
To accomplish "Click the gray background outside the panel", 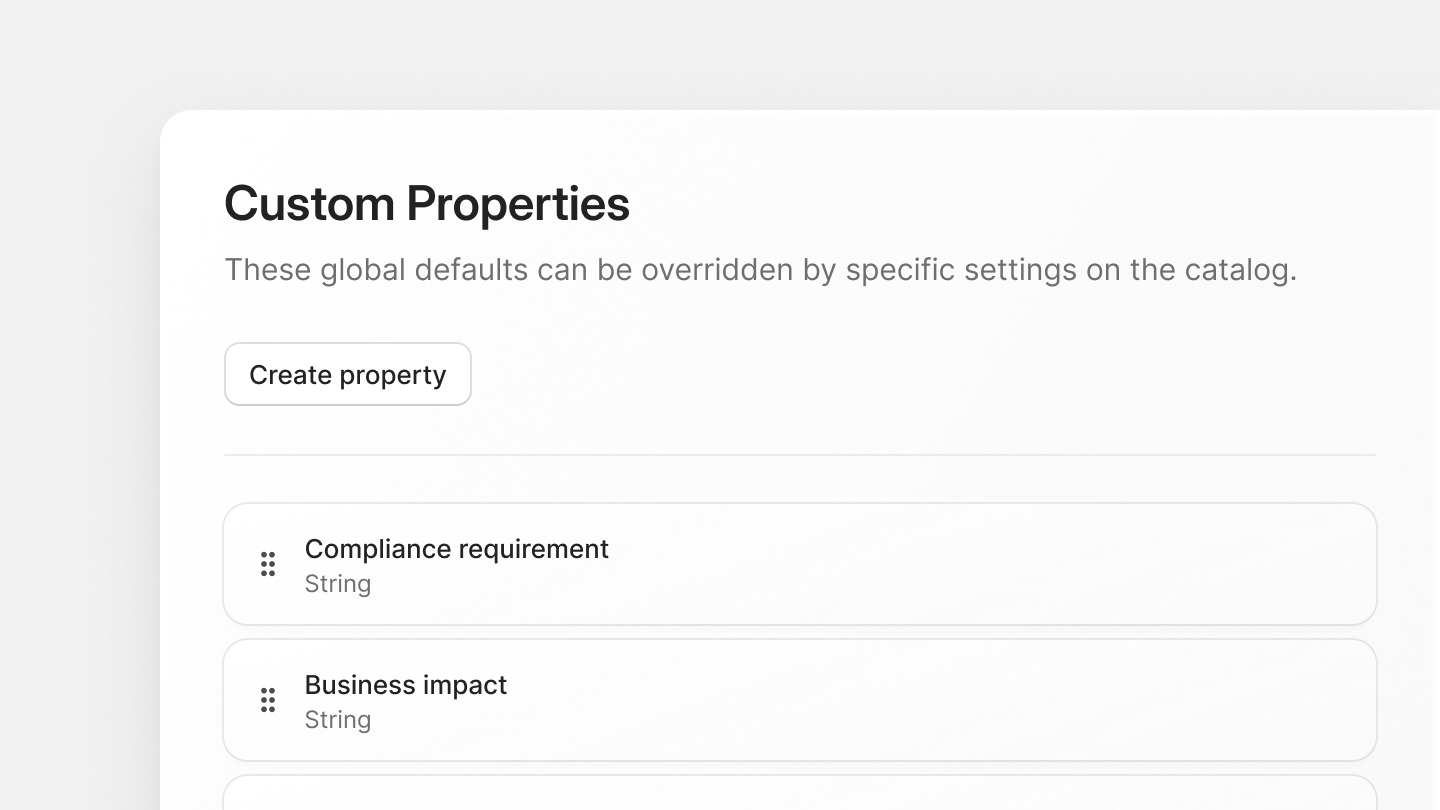I will pyautogui.click(x=80, y=400).
